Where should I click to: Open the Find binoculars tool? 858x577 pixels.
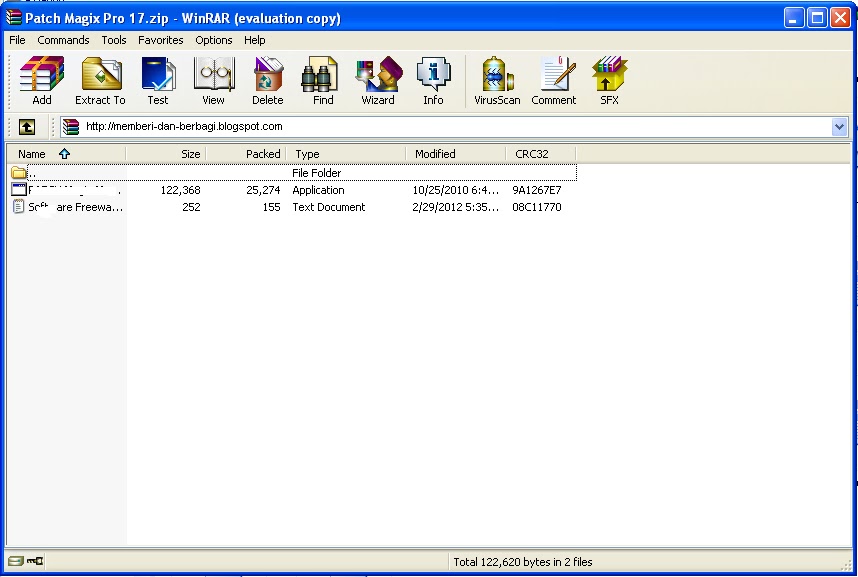(x=323, y=80)
